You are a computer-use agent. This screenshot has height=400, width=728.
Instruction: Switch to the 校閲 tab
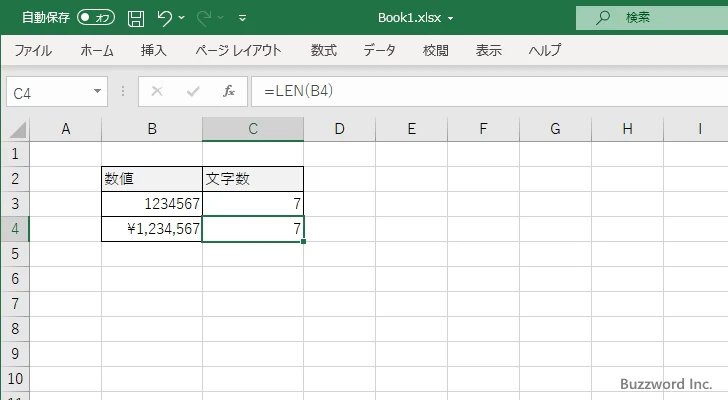pos(436,50)
